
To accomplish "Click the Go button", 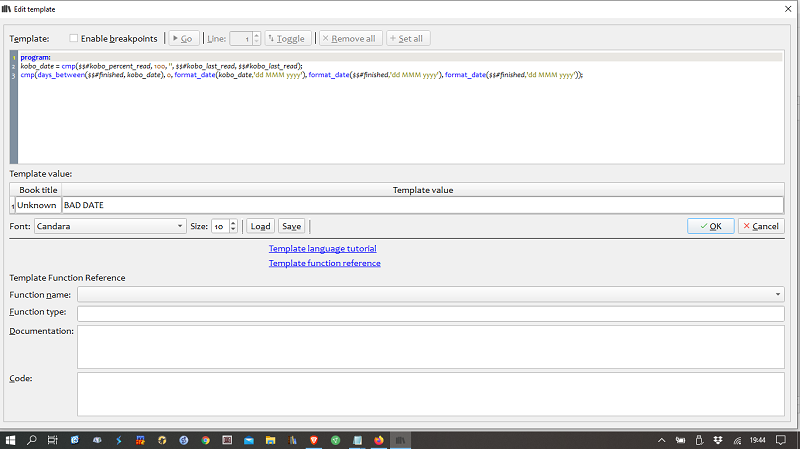I will pos(184,38).
